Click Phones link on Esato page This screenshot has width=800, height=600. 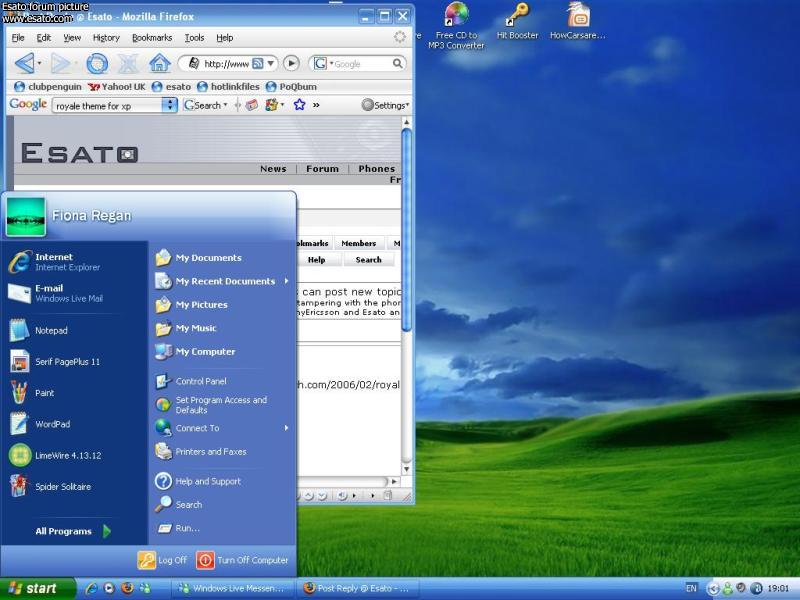click(x=377, y=168)
